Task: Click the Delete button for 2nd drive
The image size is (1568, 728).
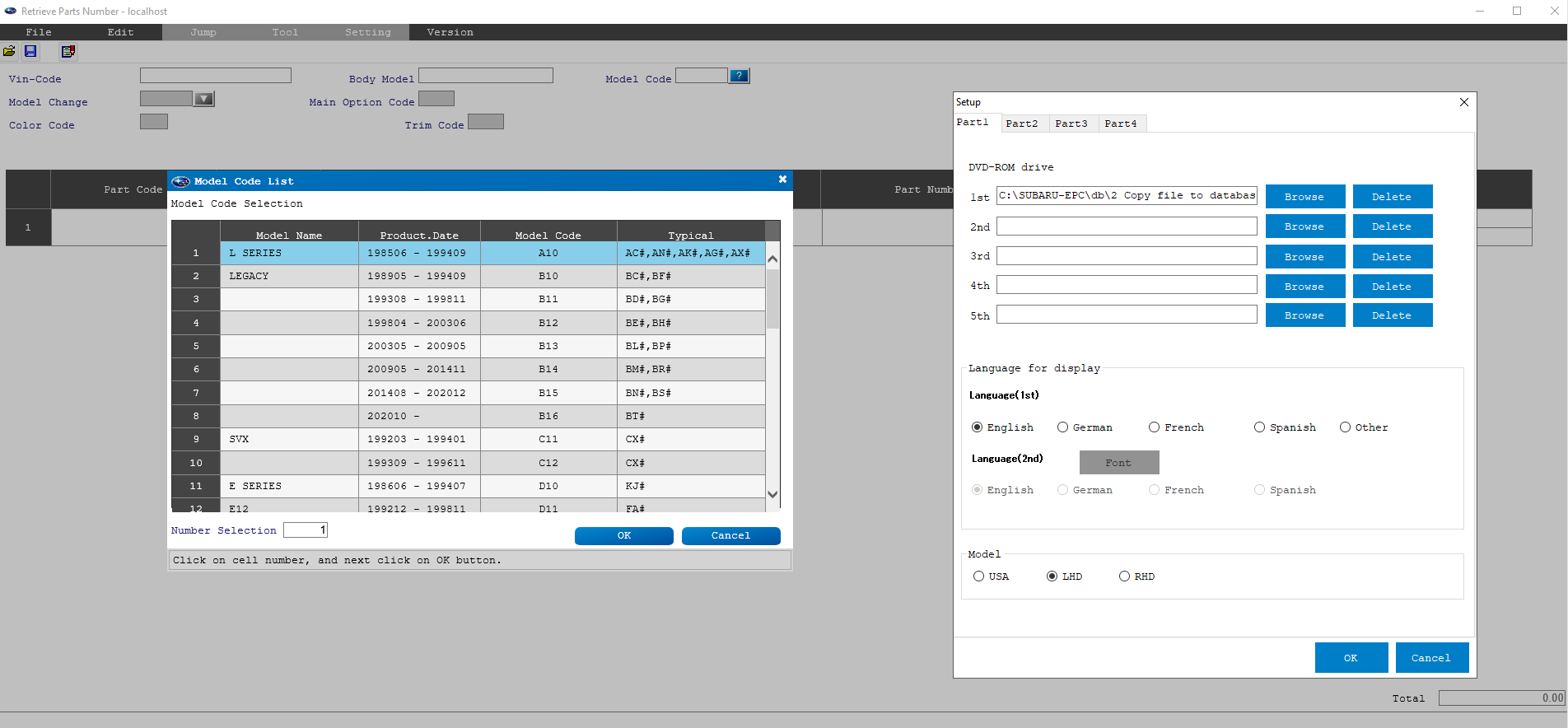Action: point(1393,226)
